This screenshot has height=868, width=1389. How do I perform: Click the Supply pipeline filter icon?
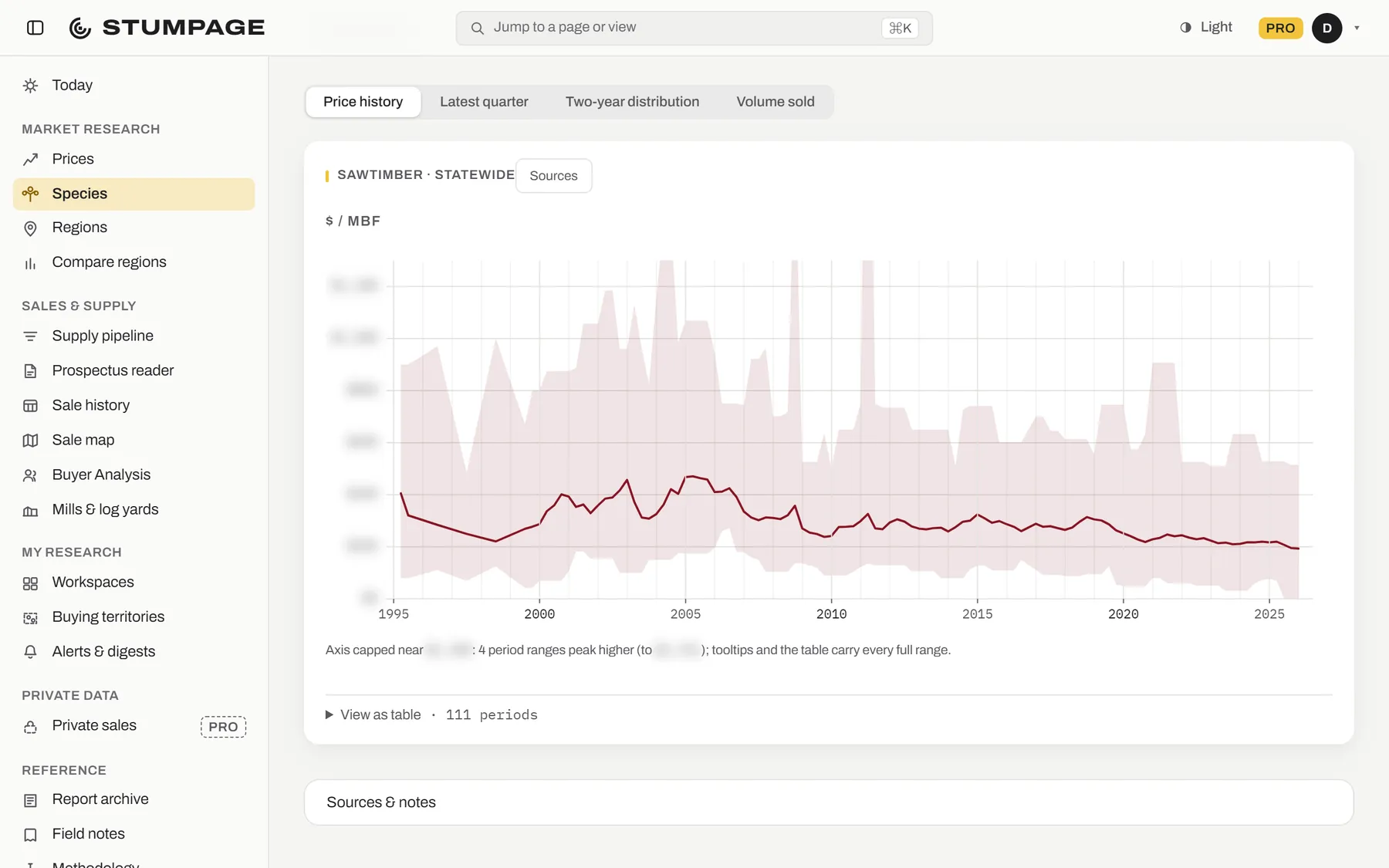pyautogui.click(x=30, y=336)
